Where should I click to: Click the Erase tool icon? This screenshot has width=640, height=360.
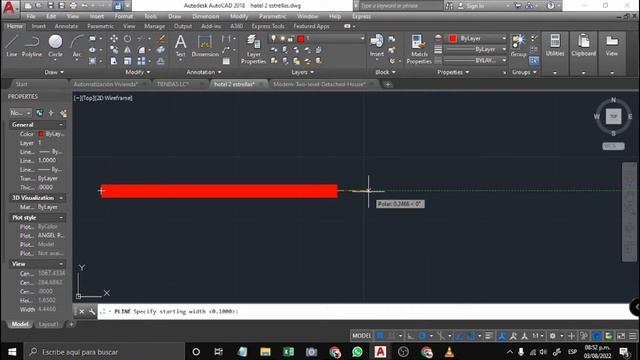pos(161,38)
